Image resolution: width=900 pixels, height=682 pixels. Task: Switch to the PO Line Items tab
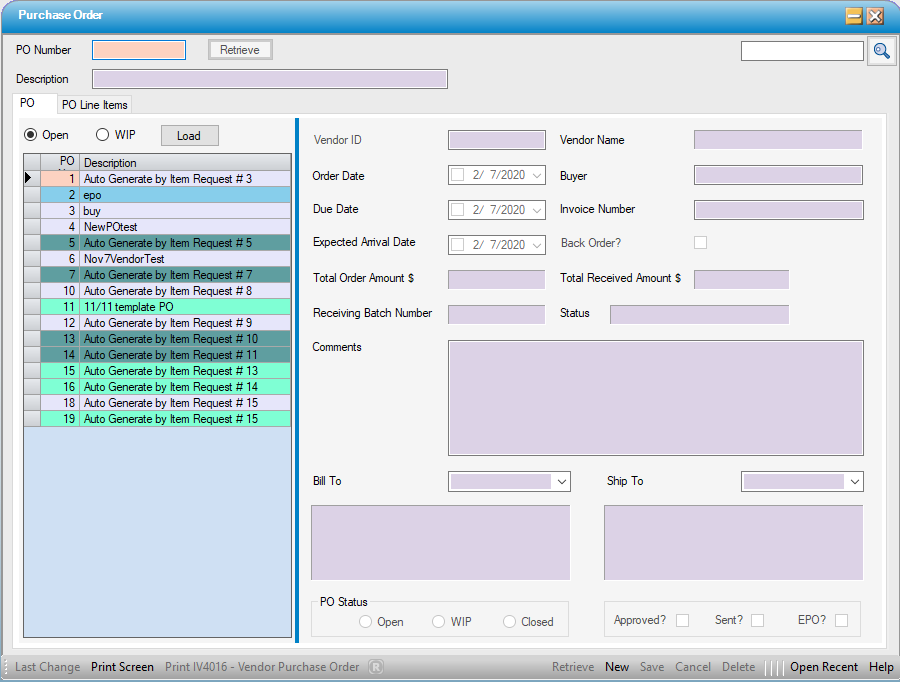tap(94, 104)
